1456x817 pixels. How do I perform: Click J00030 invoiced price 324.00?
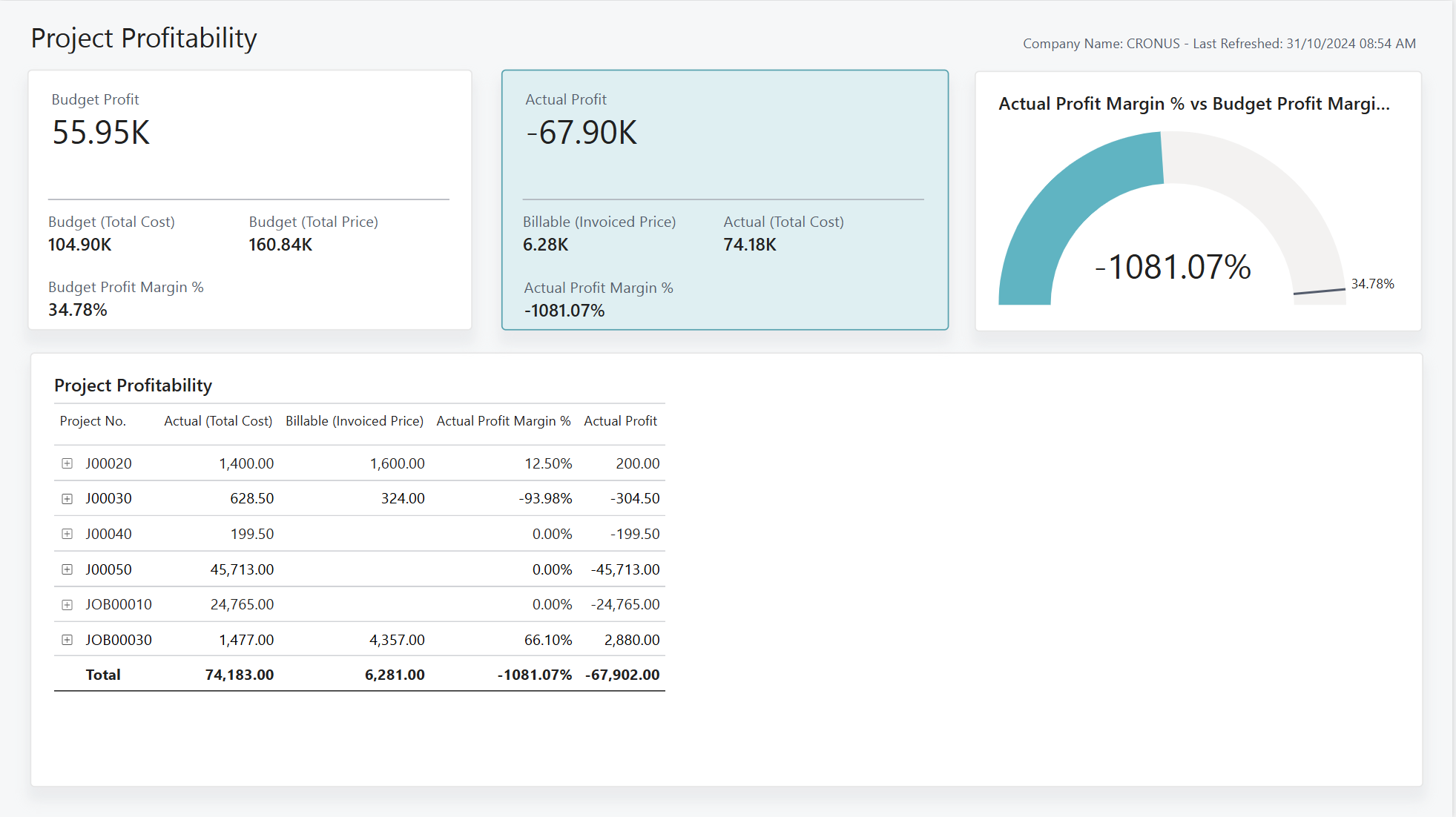(x=403, y=499)
